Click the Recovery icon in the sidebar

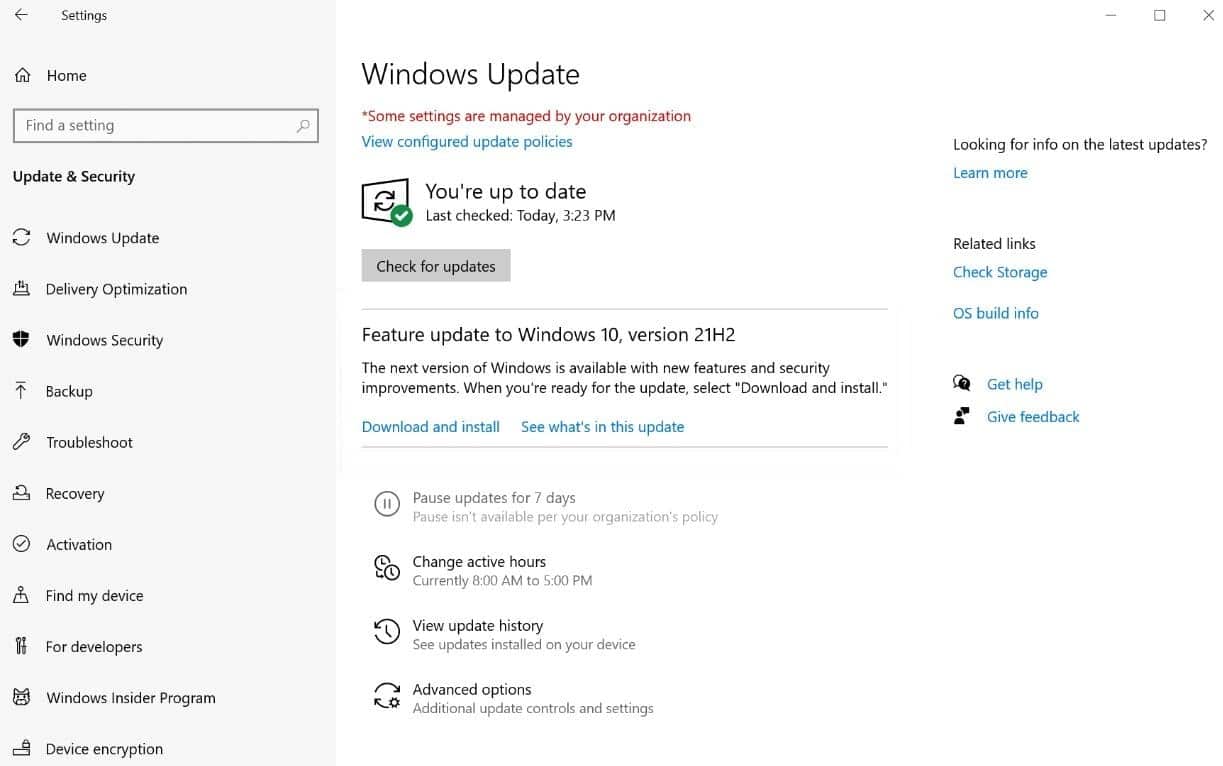[x=21, y=493]
